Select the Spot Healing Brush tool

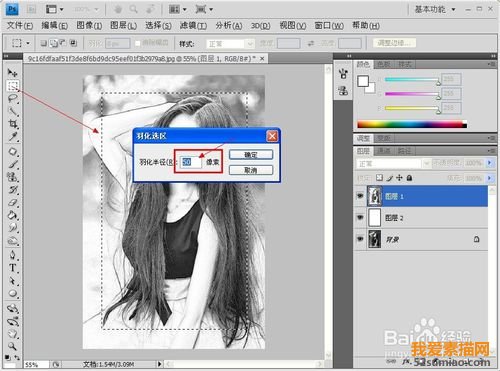(x=13, y=151)
